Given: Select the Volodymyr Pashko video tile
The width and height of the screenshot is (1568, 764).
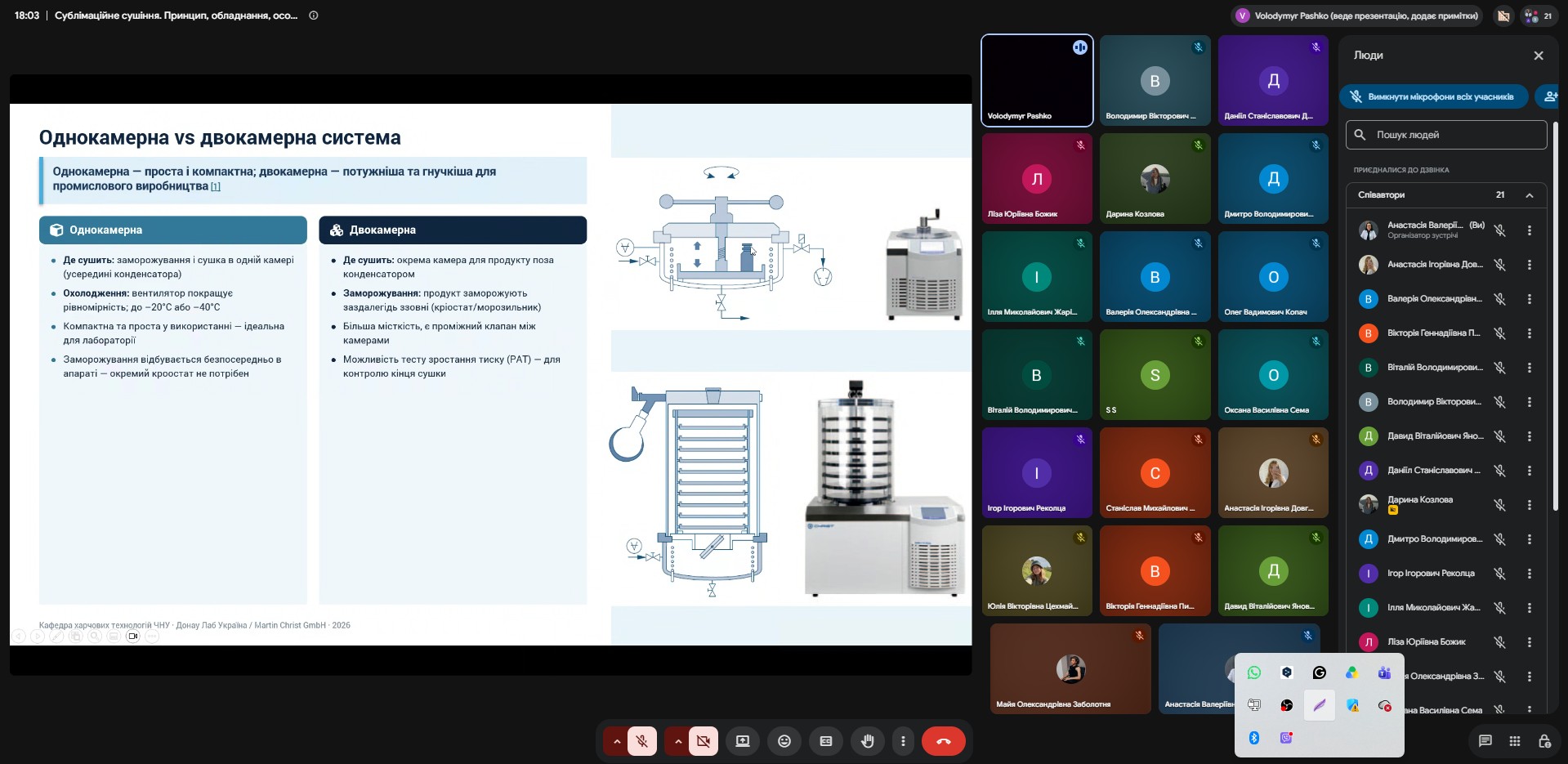Looking at the screenshot, I should [1037, 80].
